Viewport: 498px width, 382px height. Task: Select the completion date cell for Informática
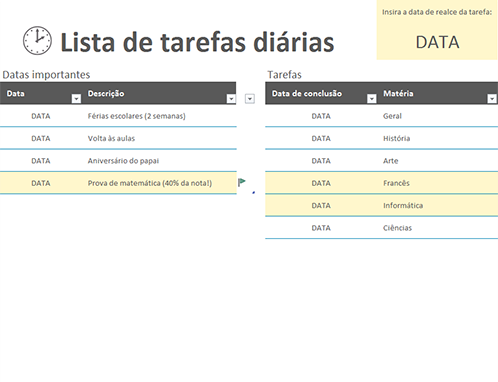[321, 205]
